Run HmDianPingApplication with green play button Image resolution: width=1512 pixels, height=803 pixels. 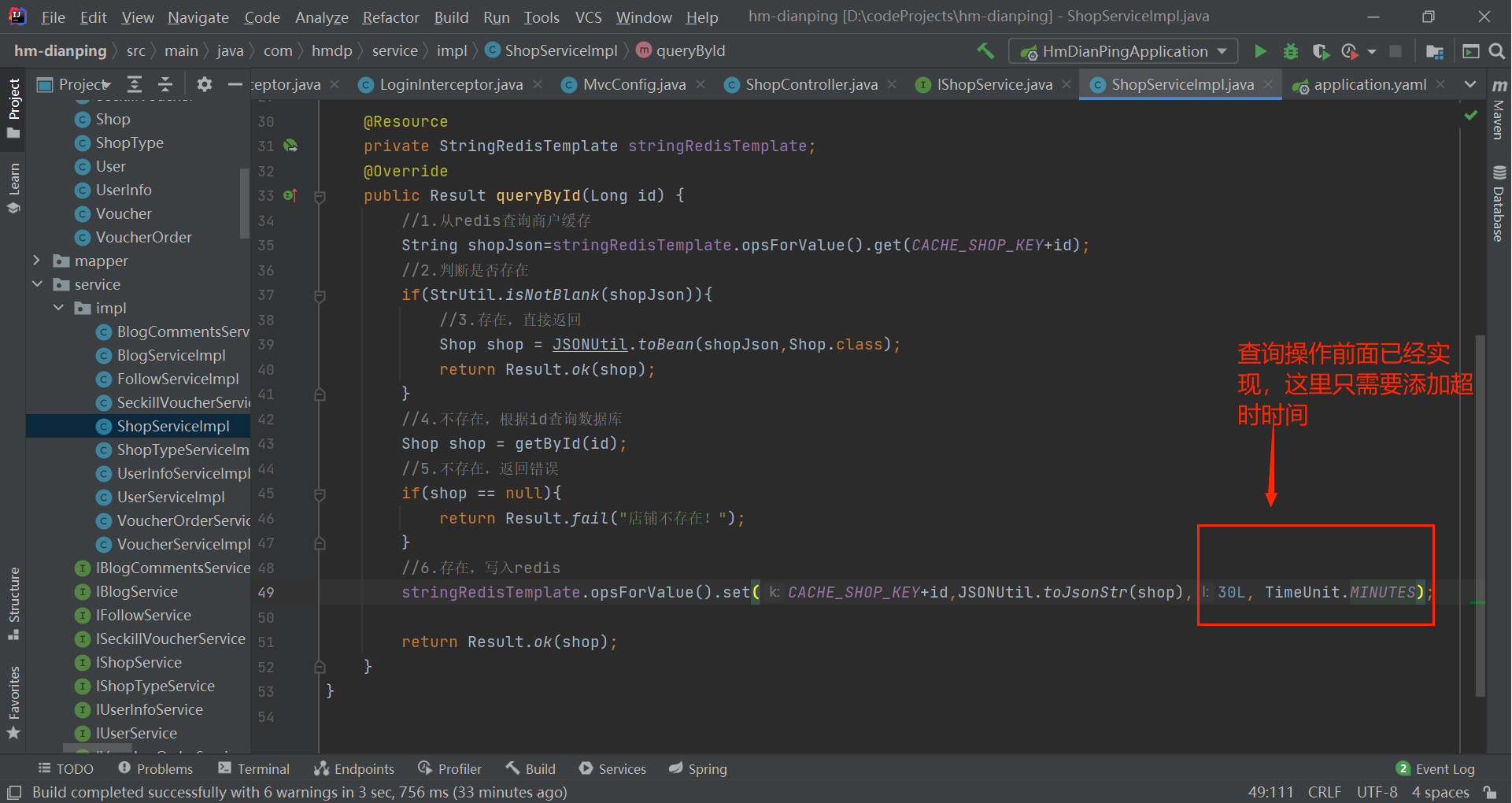tap(1260, 51)
